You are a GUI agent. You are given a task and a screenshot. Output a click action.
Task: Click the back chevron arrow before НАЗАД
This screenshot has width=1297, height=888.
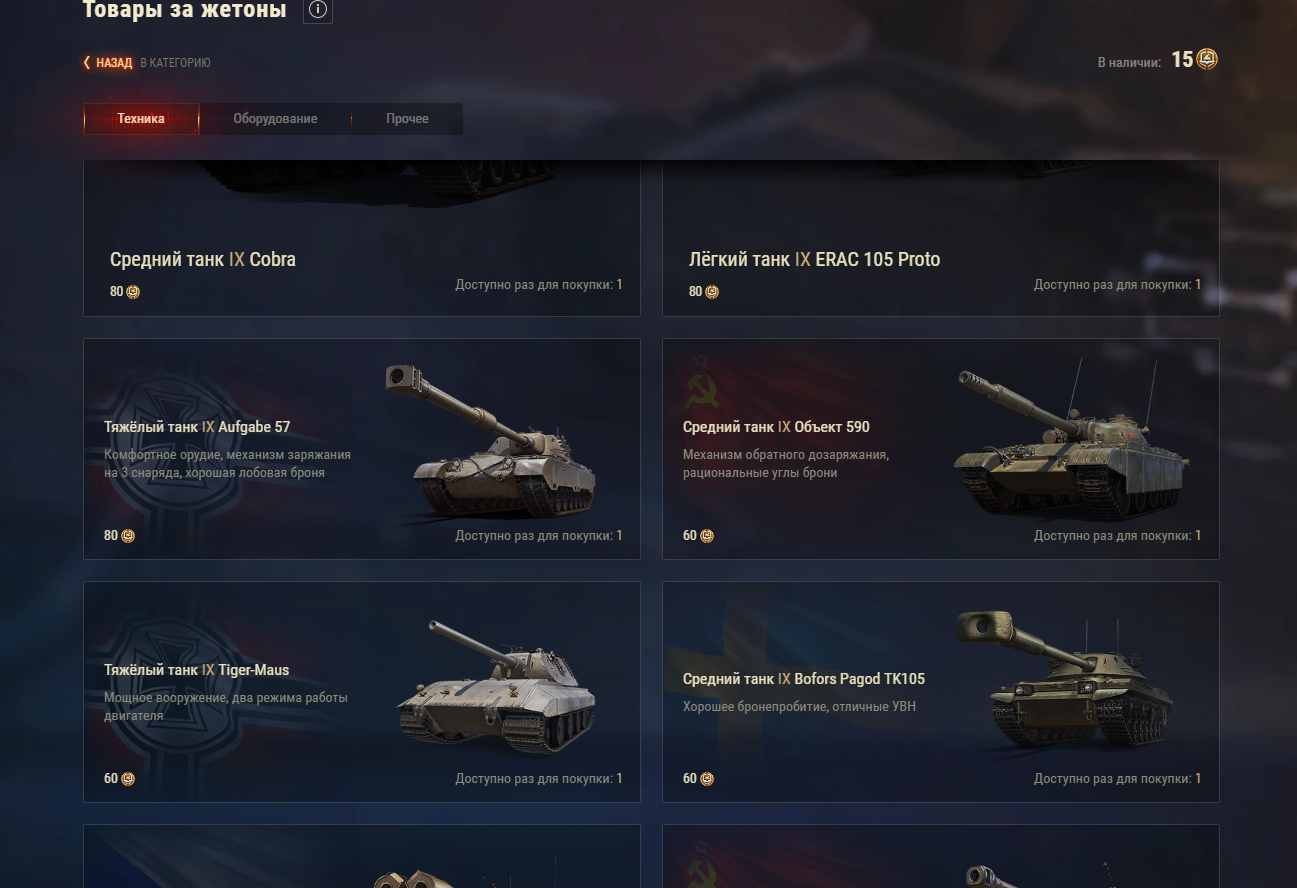(87, 63)
